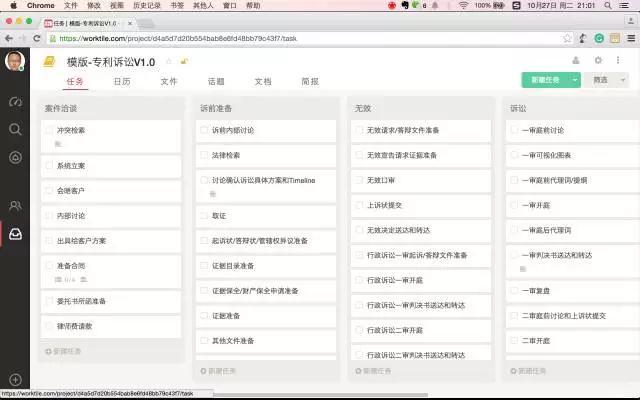The height and width of the screenshot is (400, 640).
Task: Open the 出具给客户方案 task card
Action: (111, 241)
